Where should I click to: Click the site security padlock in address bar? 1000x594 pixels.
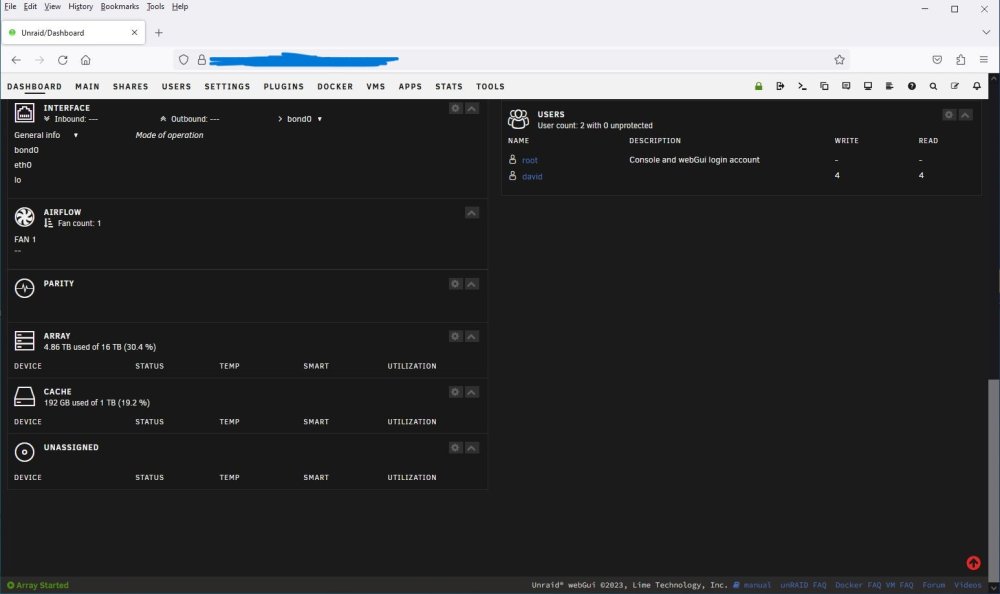(202, 60)
